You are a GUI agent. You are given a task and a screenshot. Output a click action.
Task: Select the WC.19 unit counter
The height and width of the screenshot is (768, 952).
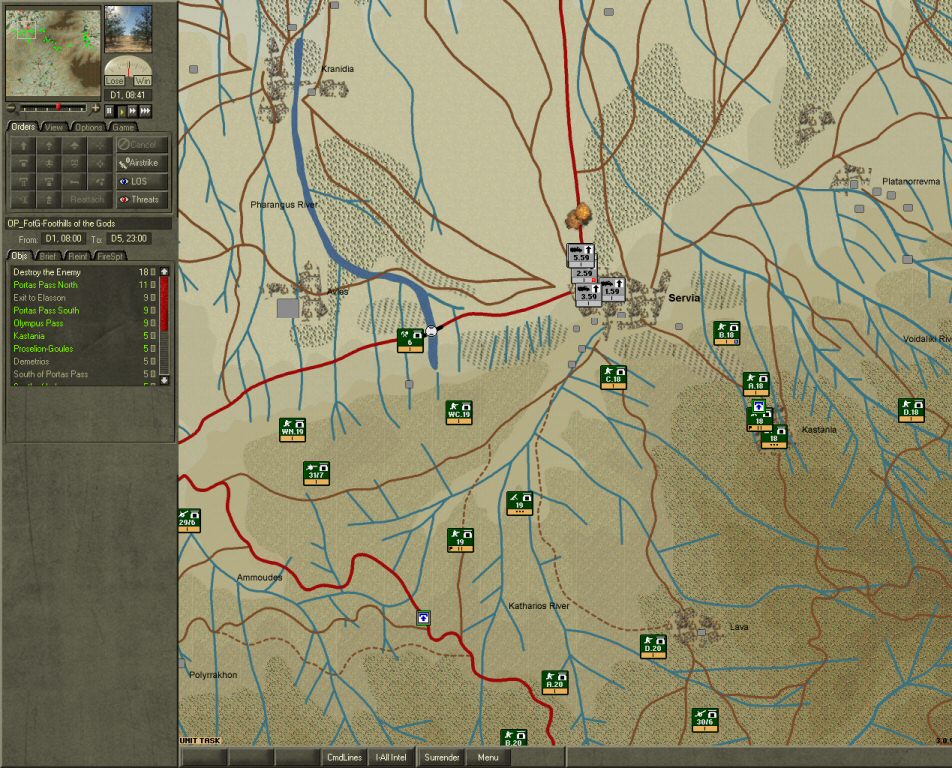click(458, 412)
